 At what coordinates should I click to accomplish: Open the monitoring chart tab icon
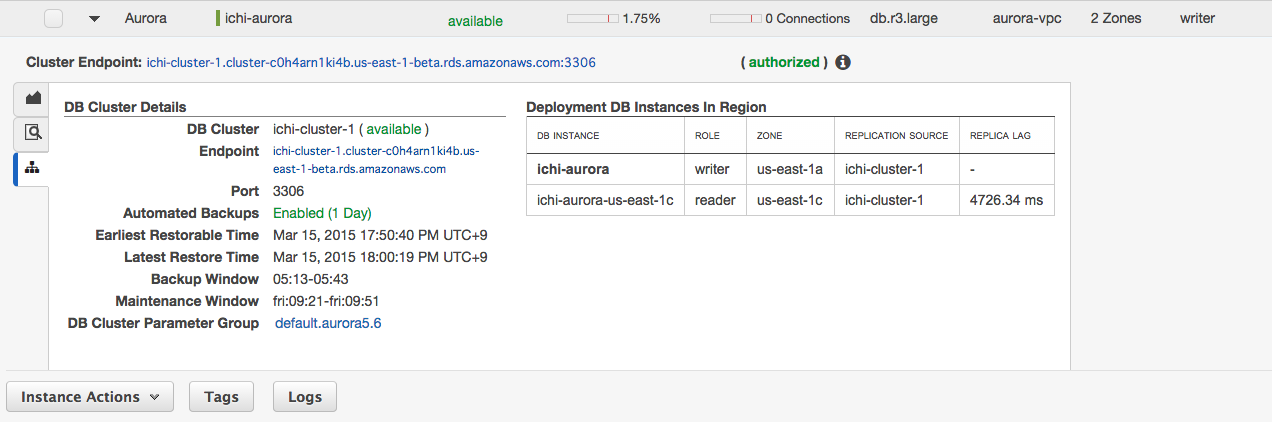click(32, 98)
